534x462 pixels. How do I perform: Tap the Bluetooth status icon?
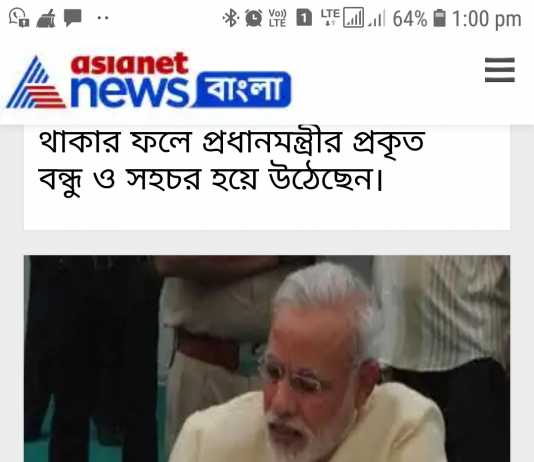click(230, 18)
